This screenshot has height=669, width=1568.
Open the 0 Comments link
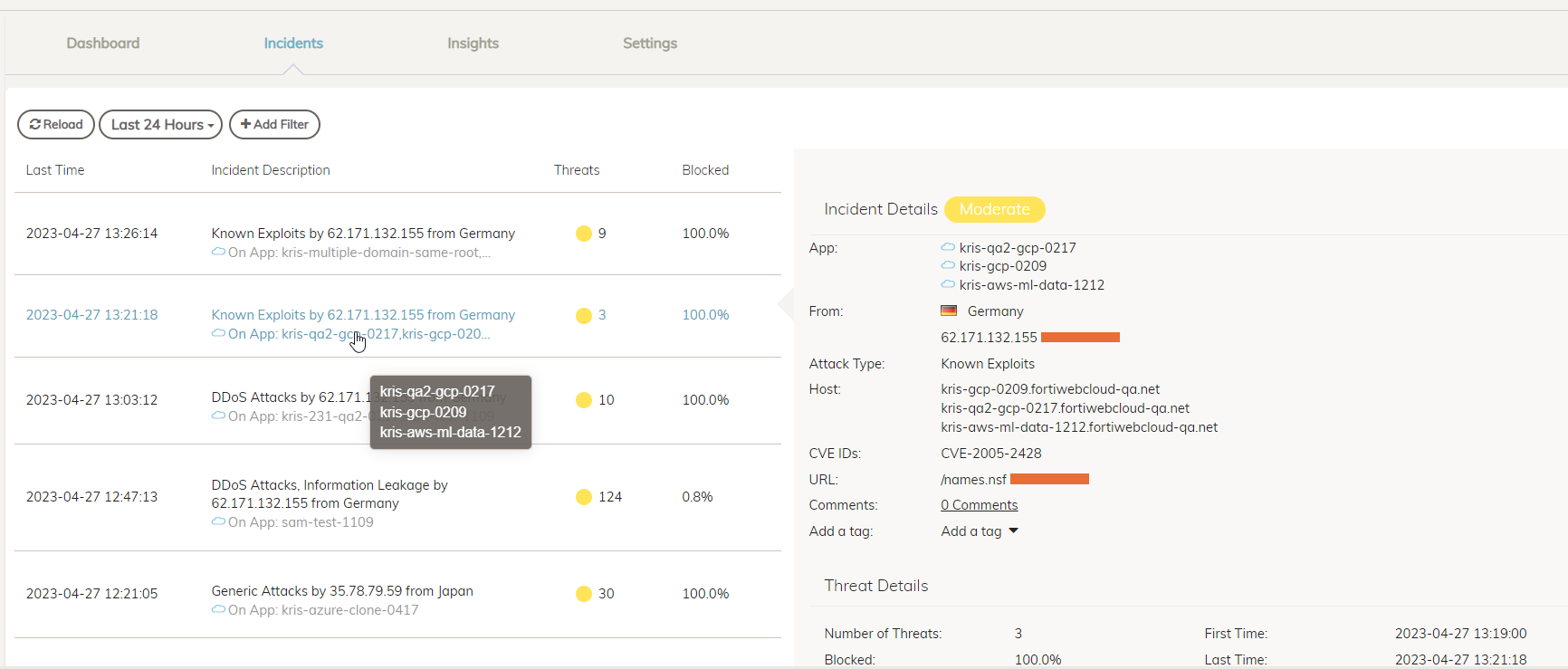979,505
